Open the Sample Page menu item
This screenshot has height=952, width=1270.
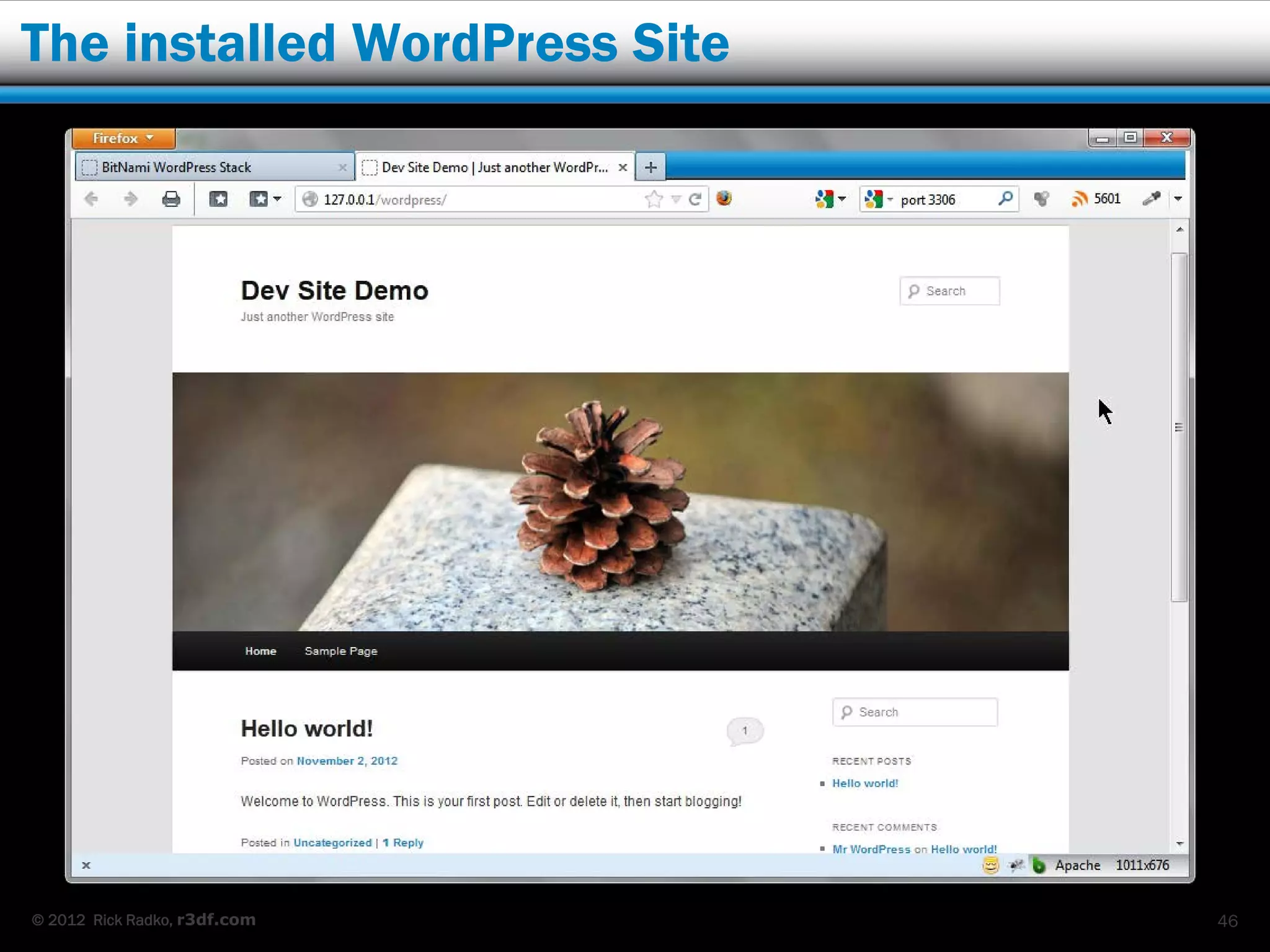click(341, 651)
